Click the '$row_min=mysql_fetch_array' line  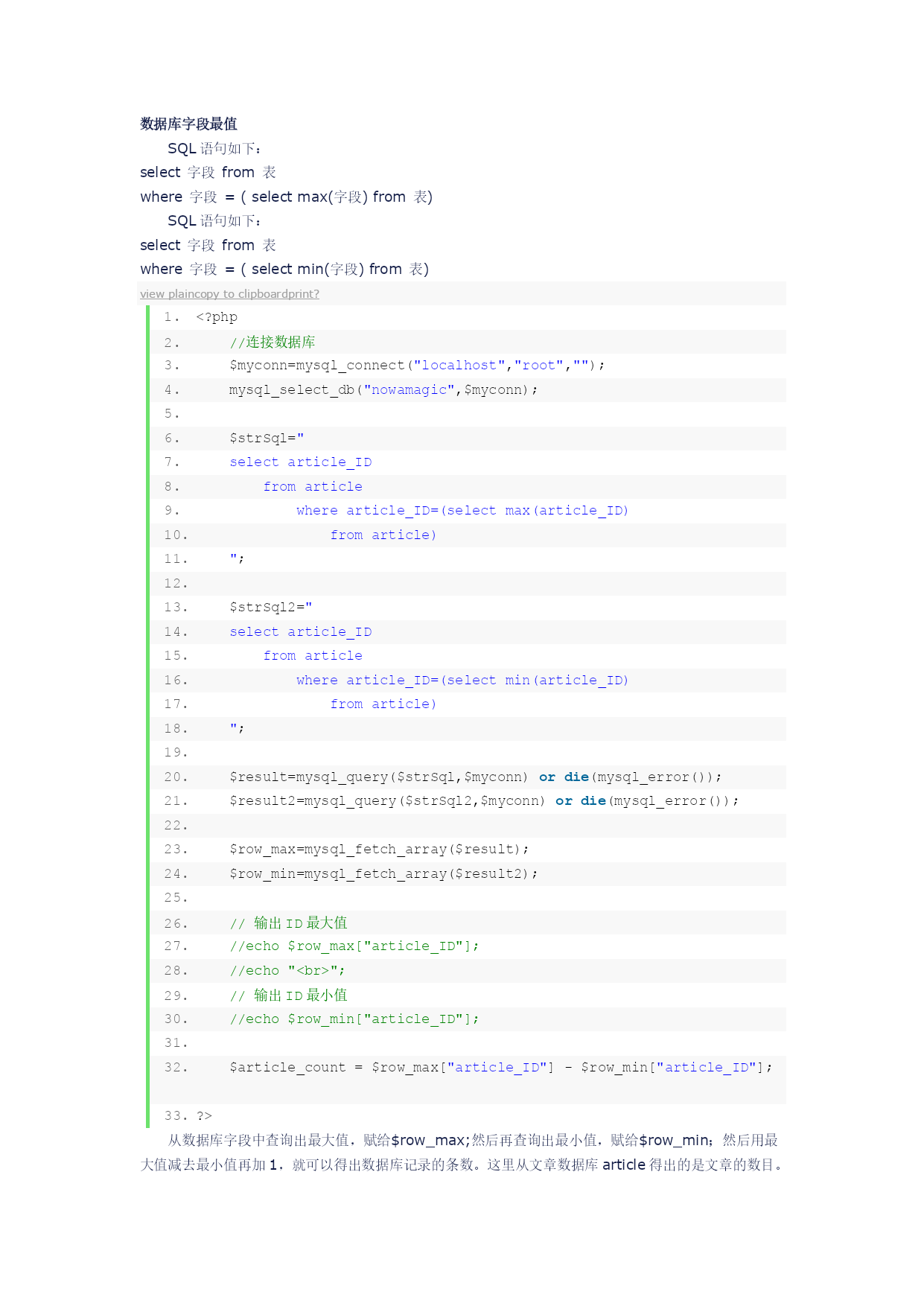383,874
